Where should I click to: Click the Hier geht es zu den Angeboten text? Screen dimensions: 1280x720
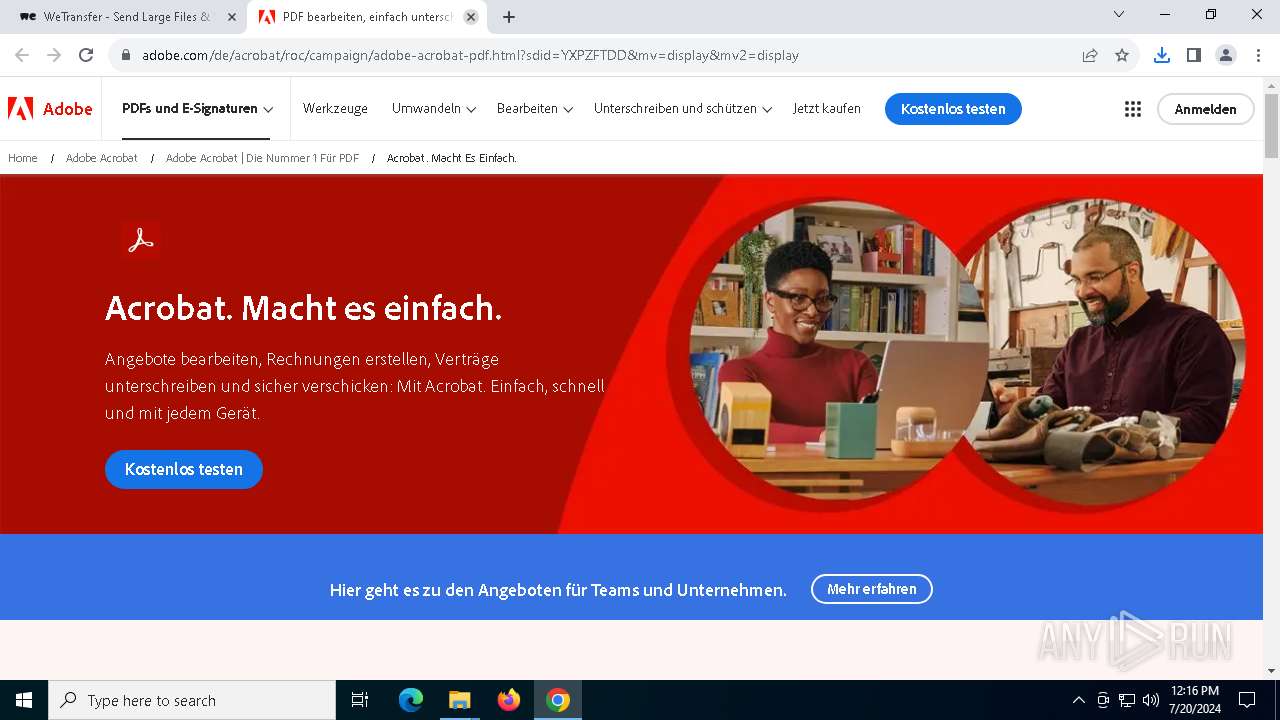[x=558, y=590]
